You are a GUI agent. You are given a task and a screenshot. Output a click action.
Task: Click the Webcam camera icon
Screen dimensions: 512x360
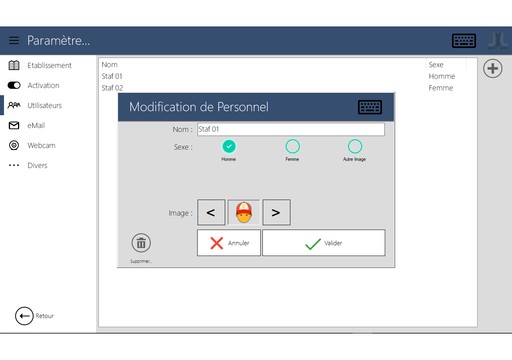[x=14, y=145]
